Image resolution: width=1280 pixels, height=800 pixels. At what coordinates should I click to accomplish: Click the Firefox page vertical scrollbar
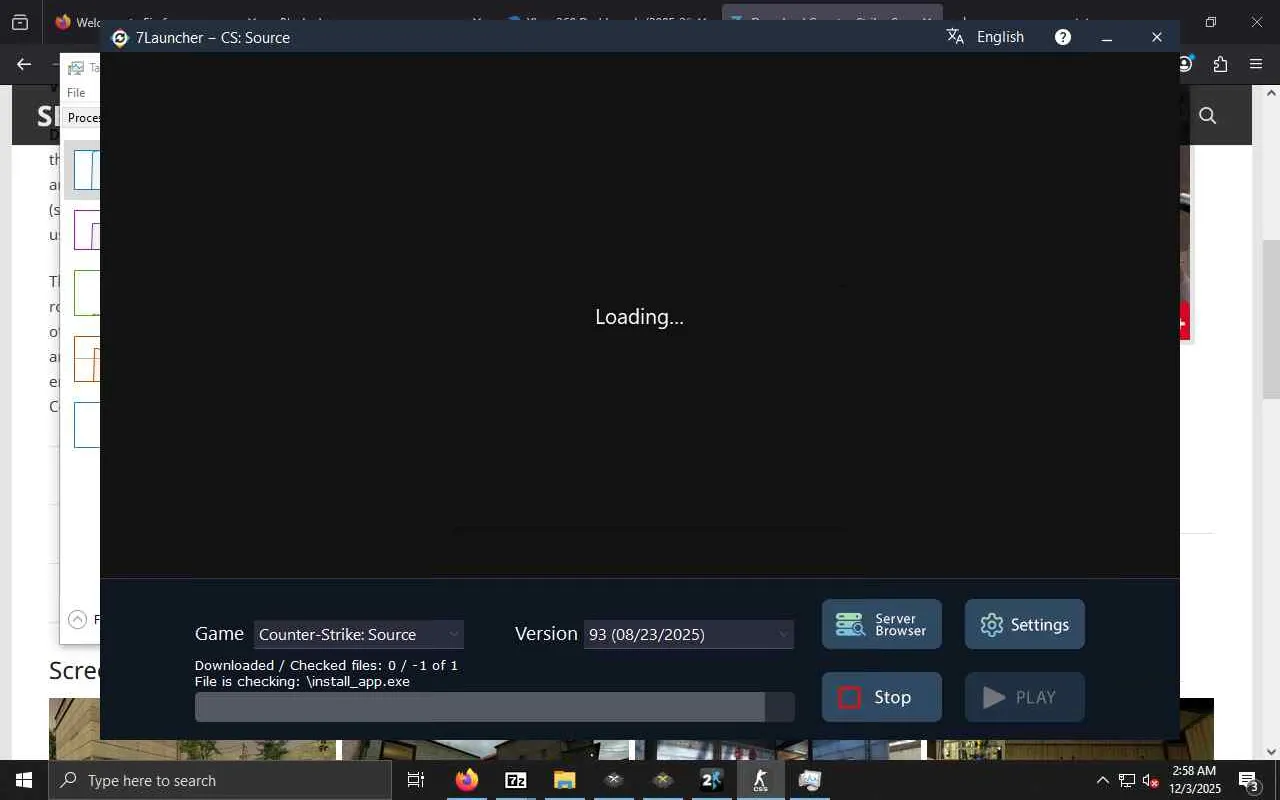coord(1272,320)
